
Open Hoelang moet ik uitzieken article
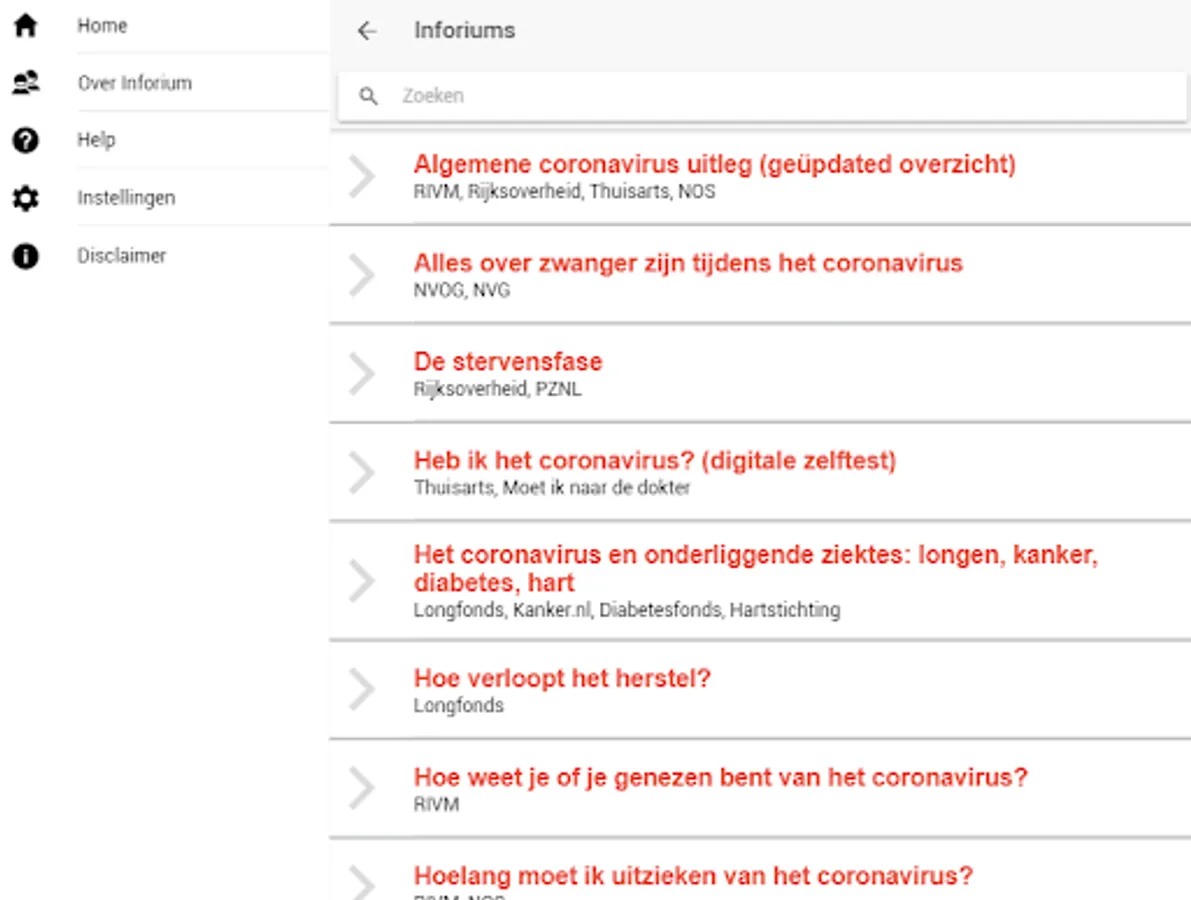pos(692,876)
